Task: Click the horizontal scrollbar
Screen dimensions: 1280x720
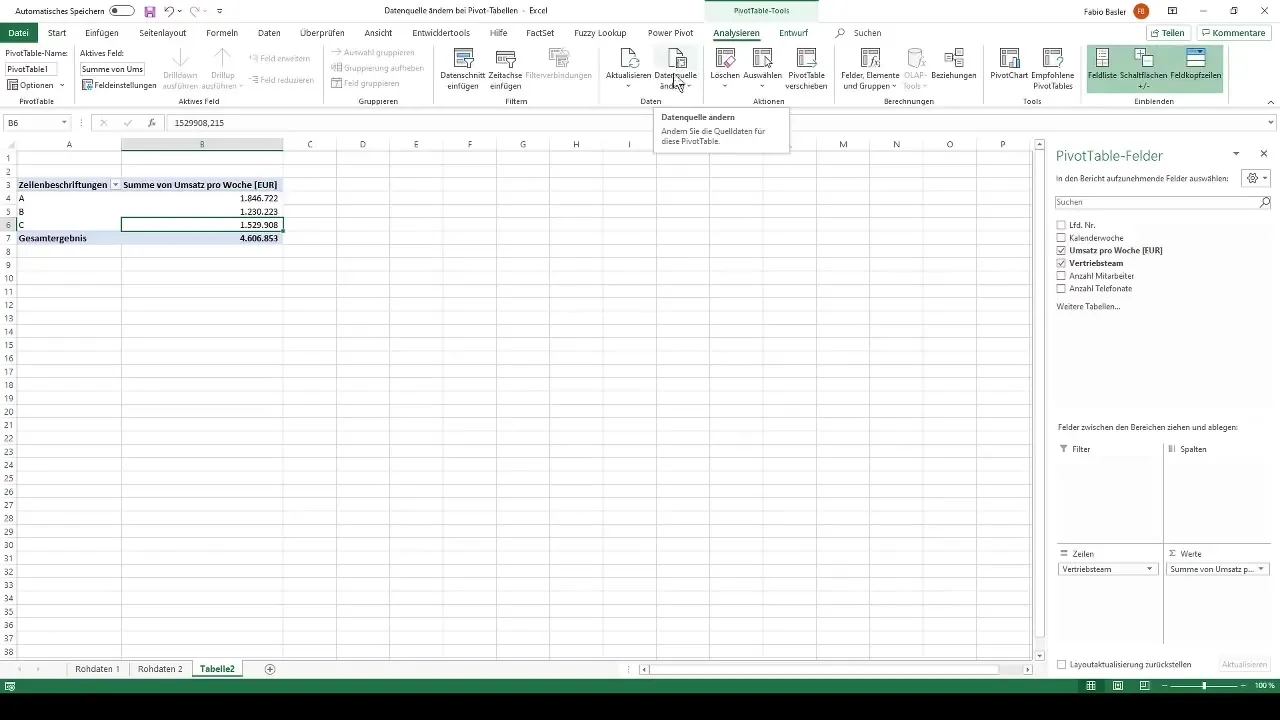Action: (825, 669)
